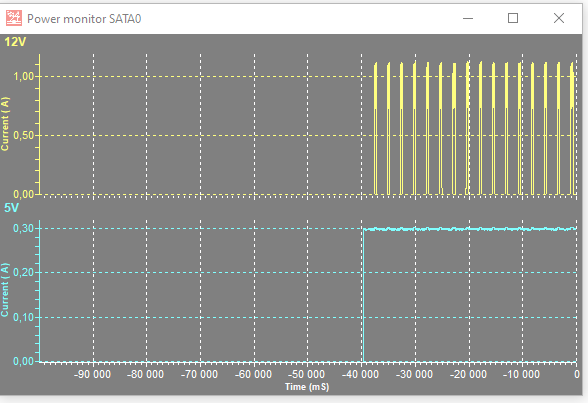Click the -90 000 time axis label
This screenshot has width=588, height=403.
[x=92, y=374]
